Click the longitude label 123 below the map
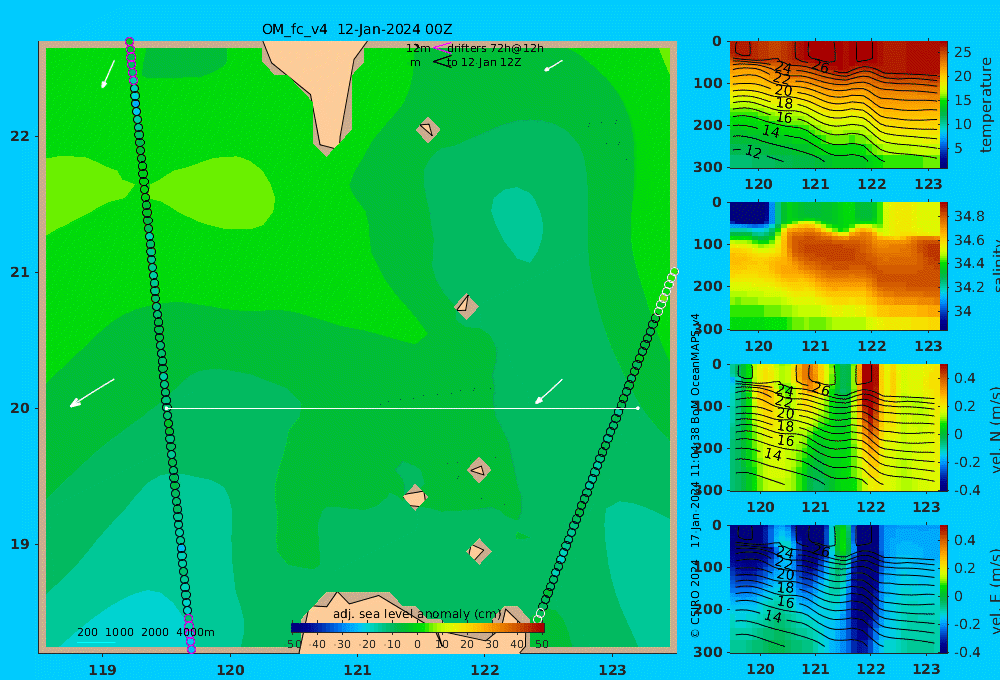Viewport: 1000px width, 680px height. click(x=613, y=670)
